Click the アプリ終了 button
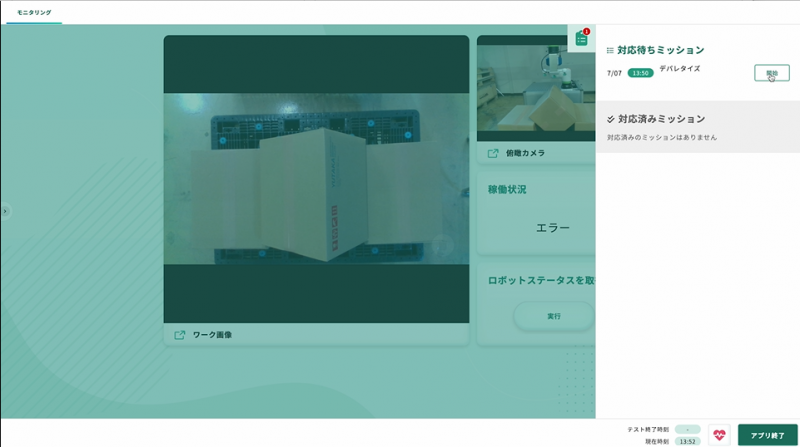 pyautogui.click(x=767, y=435)
